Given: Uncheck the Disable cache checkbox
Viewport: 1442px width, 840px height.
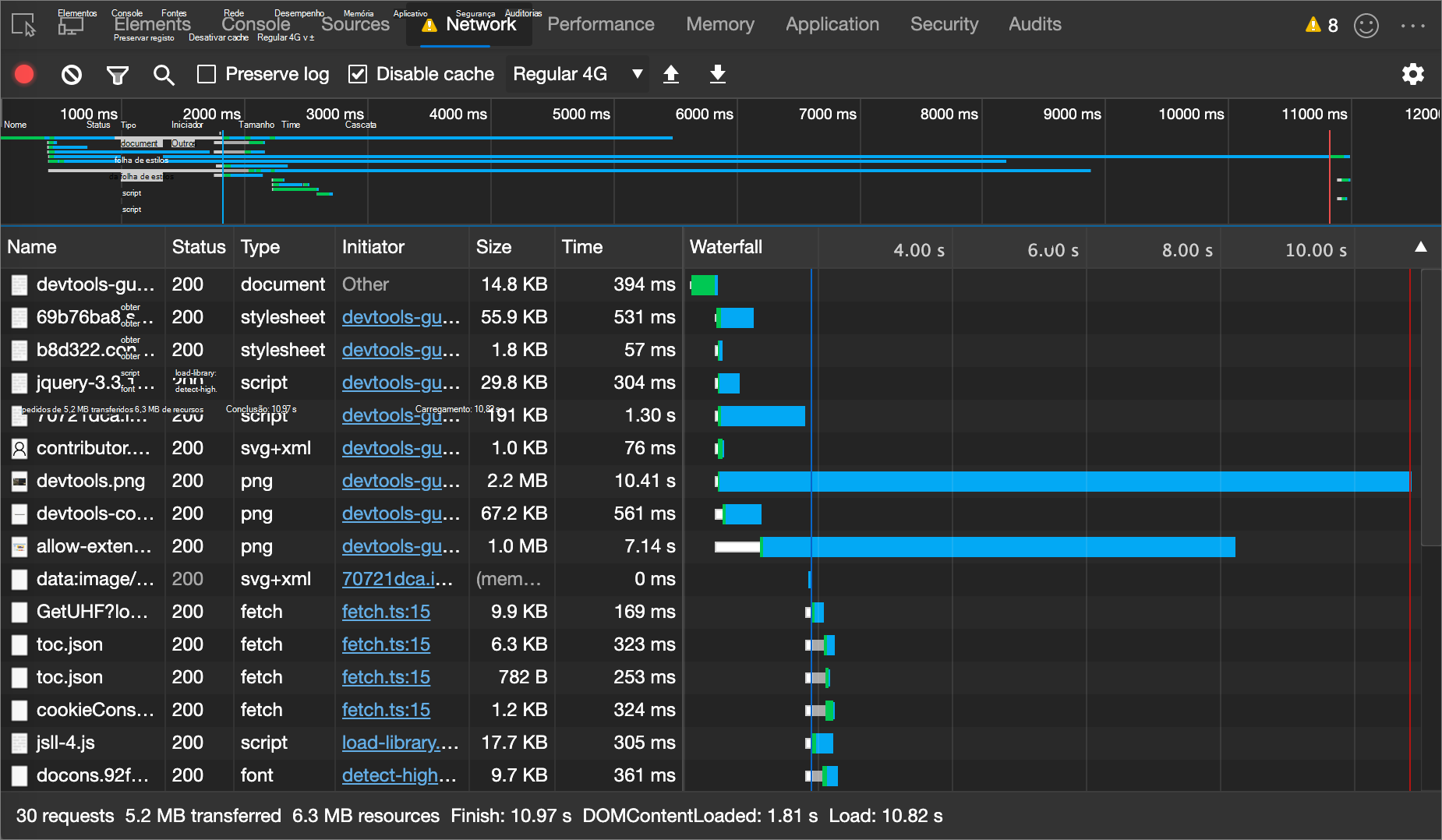Looking at the screenshot, I should (x=358, y=74).
